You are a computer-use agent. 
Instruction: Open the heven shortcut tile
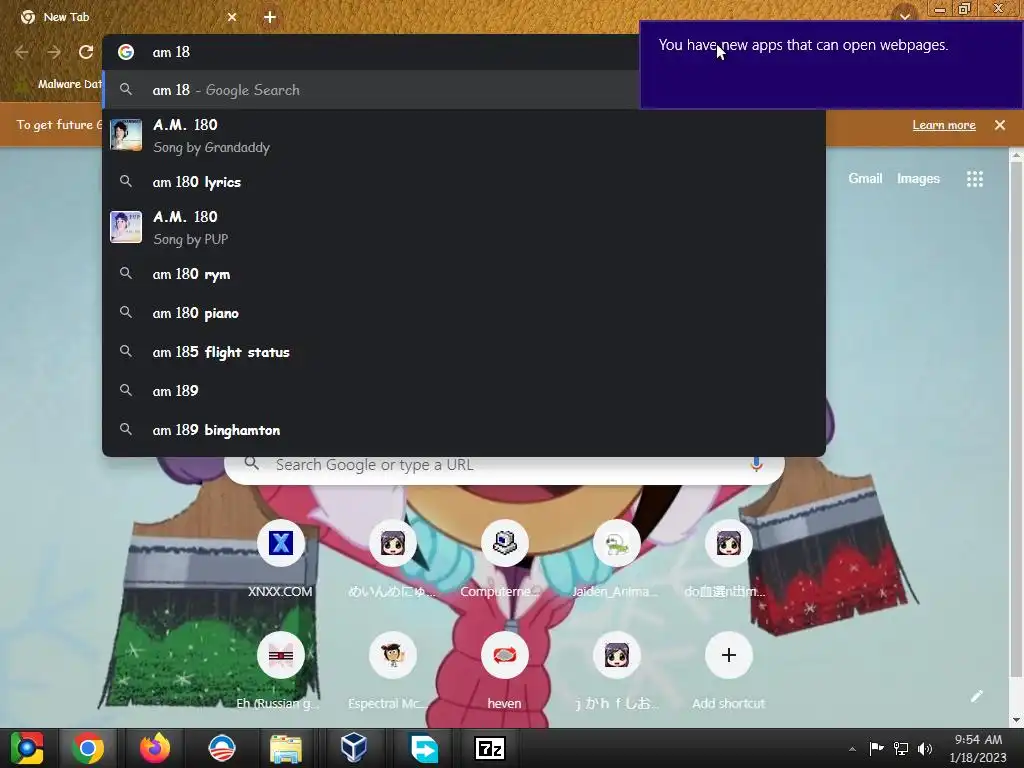(x=504, y=671)
